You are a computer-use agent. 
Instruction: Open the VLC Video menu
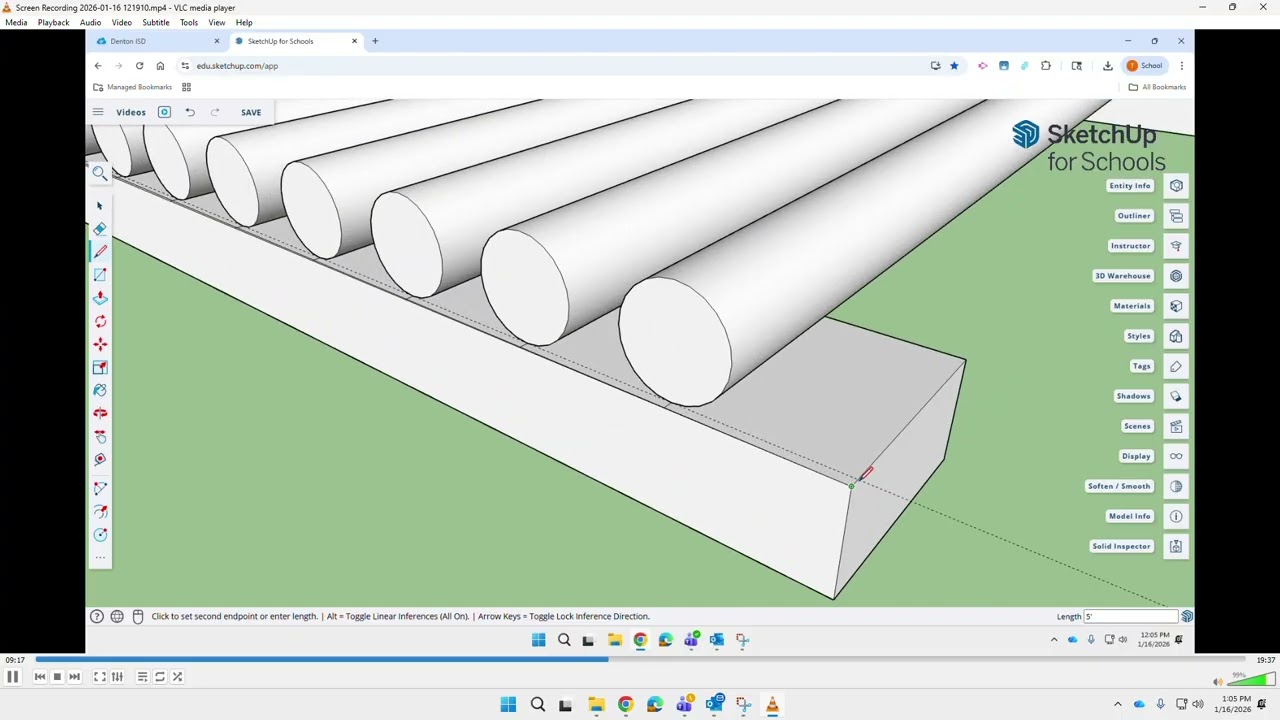pos(121,22)
